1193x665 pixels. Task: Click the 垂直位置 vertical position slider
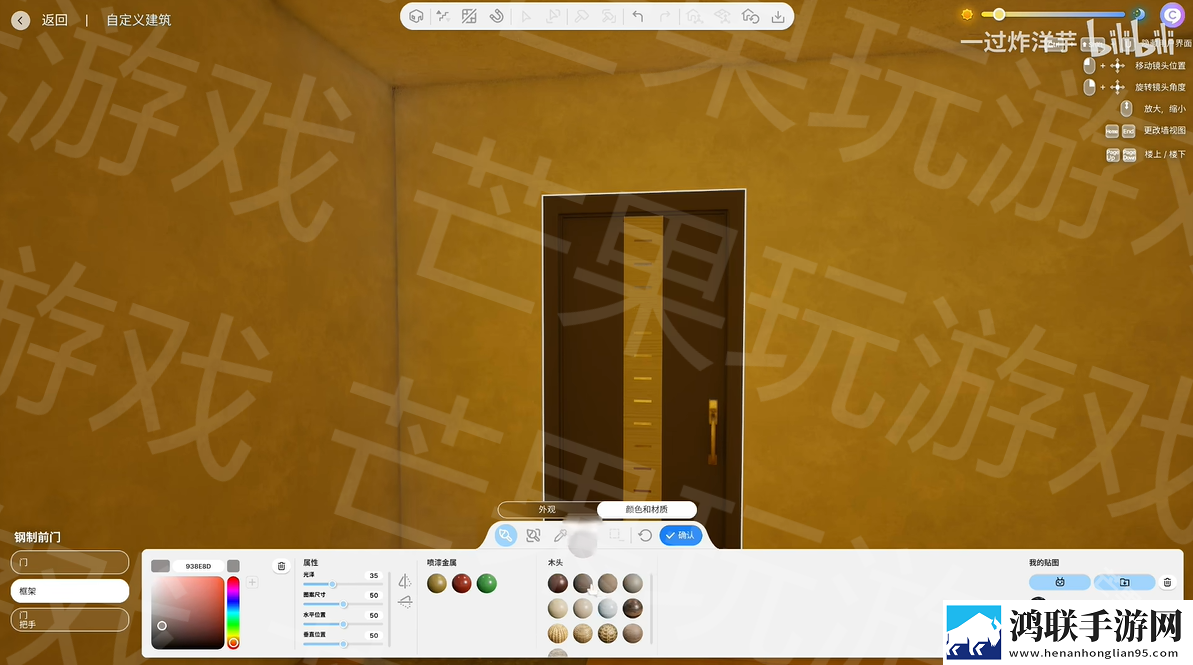[x=342, y=644]
